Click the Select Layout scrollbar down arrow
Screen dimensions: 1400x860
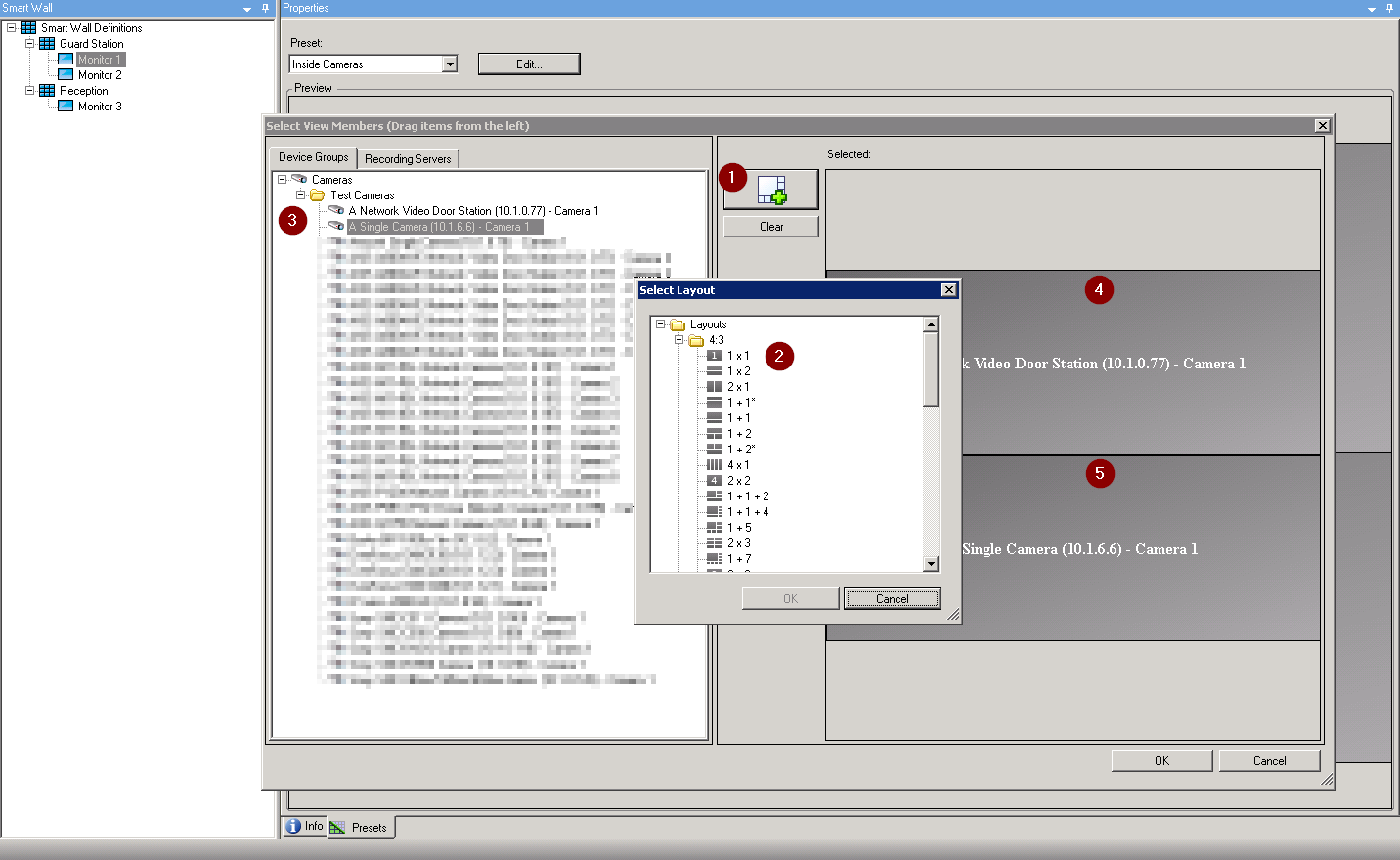coord(930,564)
